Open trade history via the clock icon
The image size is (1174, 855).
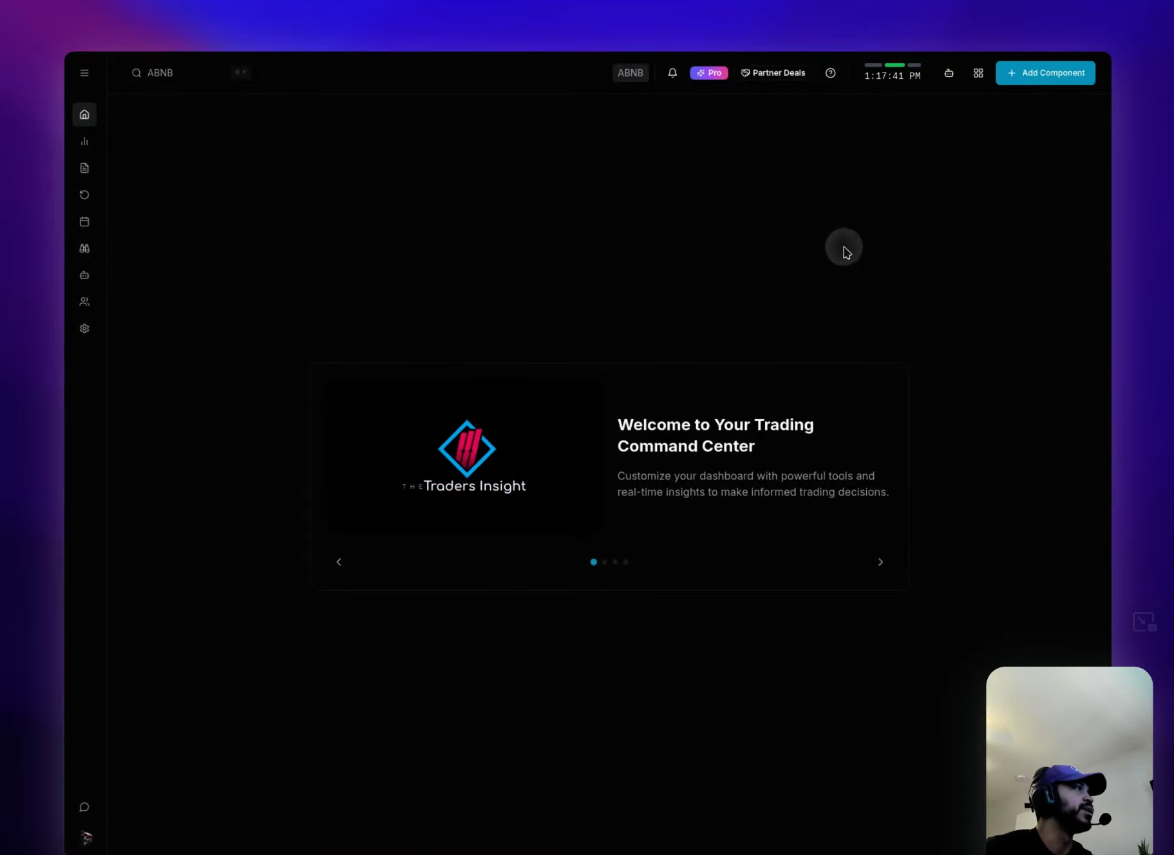click(x=84, y=195)
